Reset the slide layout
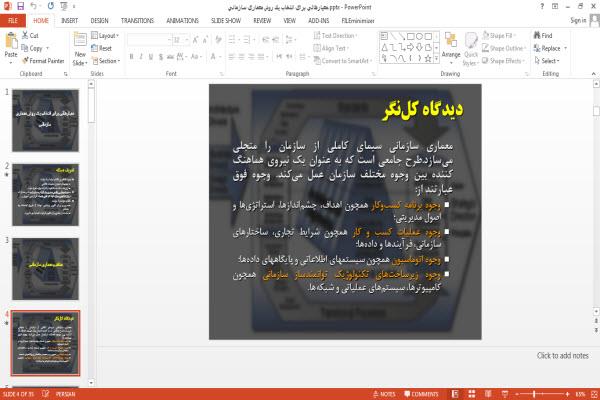The height and width of the screenshot is (400, 600). [102, 48]
